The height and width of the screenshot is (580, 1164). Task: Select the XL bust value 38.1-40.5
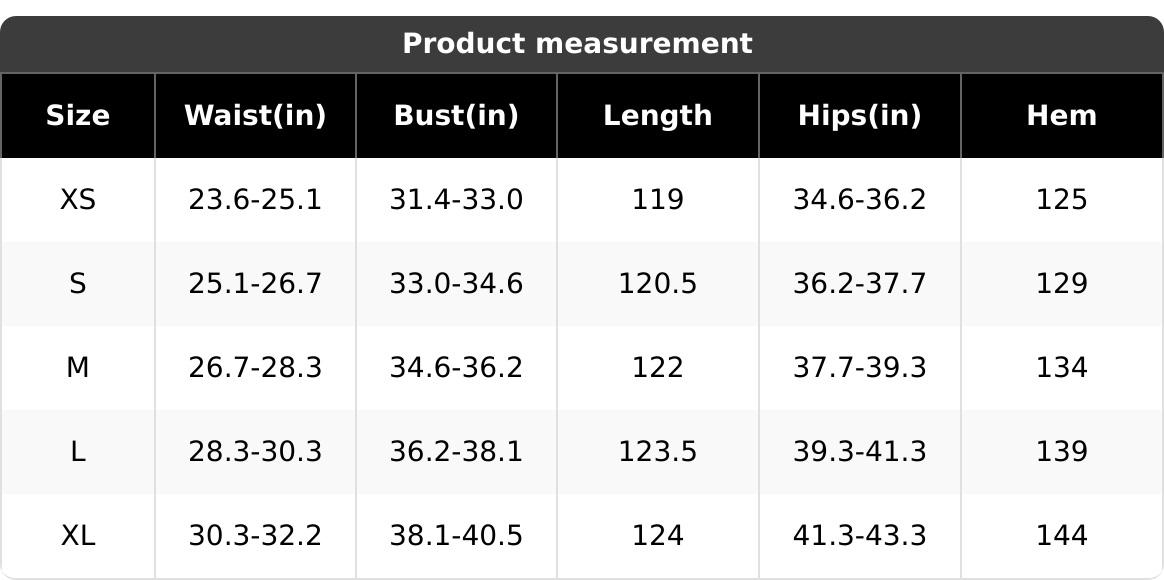coord(456,536)
